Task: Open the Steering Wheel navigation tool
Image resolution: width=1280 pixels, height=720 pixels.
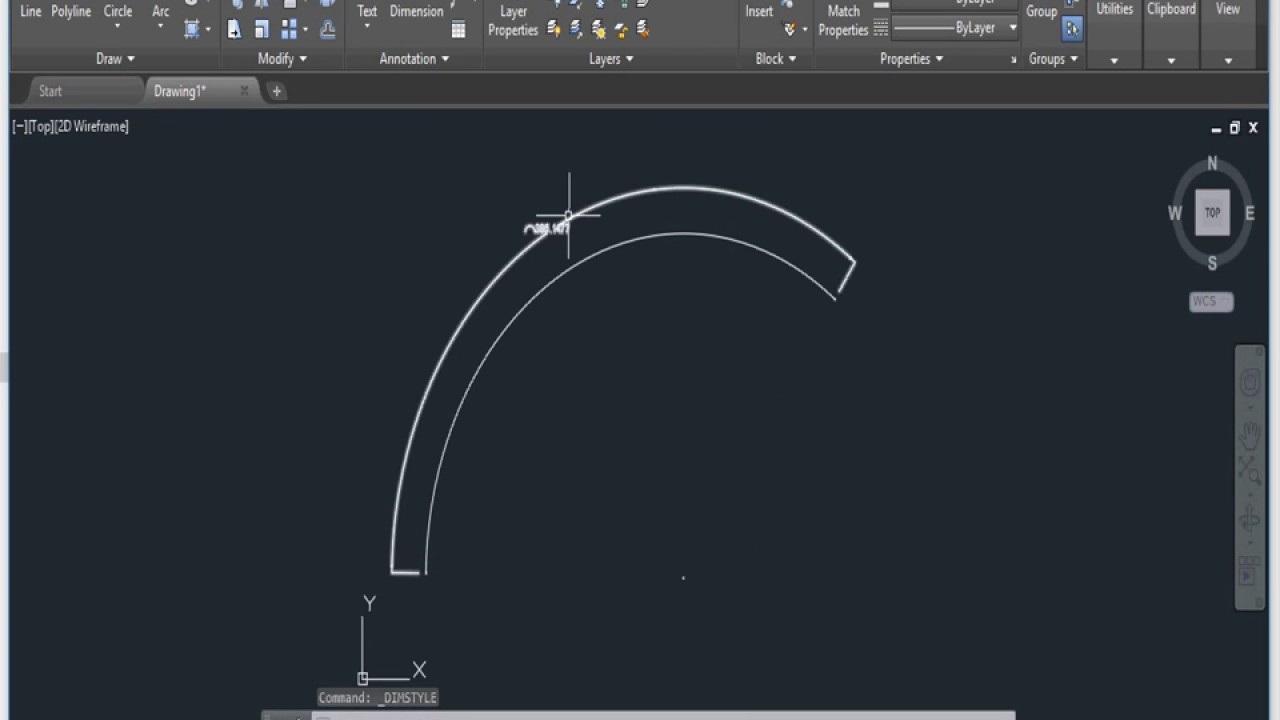Action: coord(1250,384)
